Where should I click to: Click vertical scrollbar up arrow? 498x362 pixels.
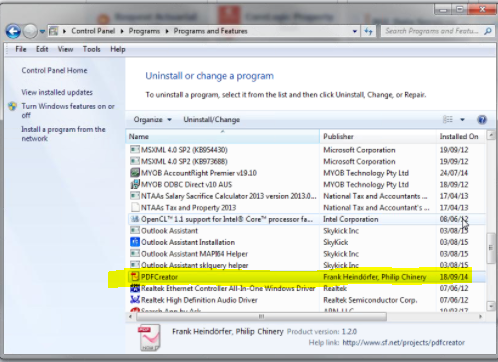pyautogui.click(x=490, y=135)
